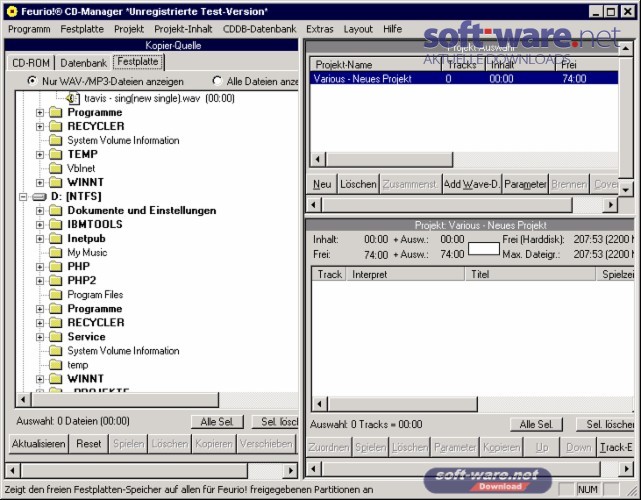Viewport: 641px width, 500px height.
Task: Expand the PHP folder
Action: click(40, 267)
